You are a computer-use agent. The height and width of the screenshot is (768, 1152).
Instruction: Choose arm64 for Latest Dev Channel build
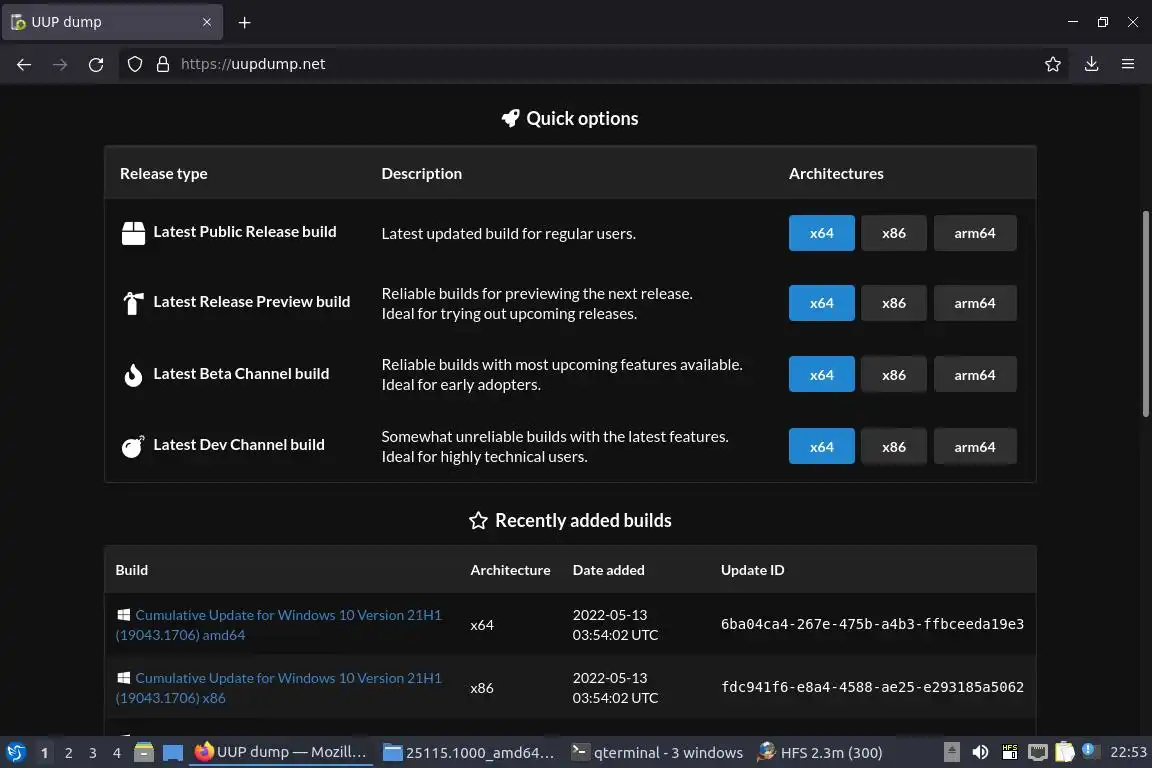[x=975, y=447]
